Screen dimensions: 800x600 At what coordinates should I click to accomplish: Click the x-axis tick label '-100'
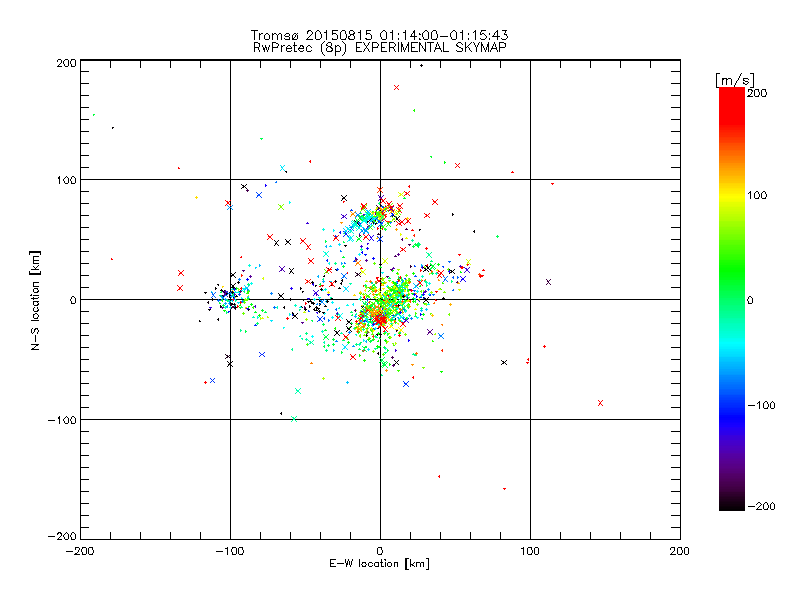click(230, 551)
